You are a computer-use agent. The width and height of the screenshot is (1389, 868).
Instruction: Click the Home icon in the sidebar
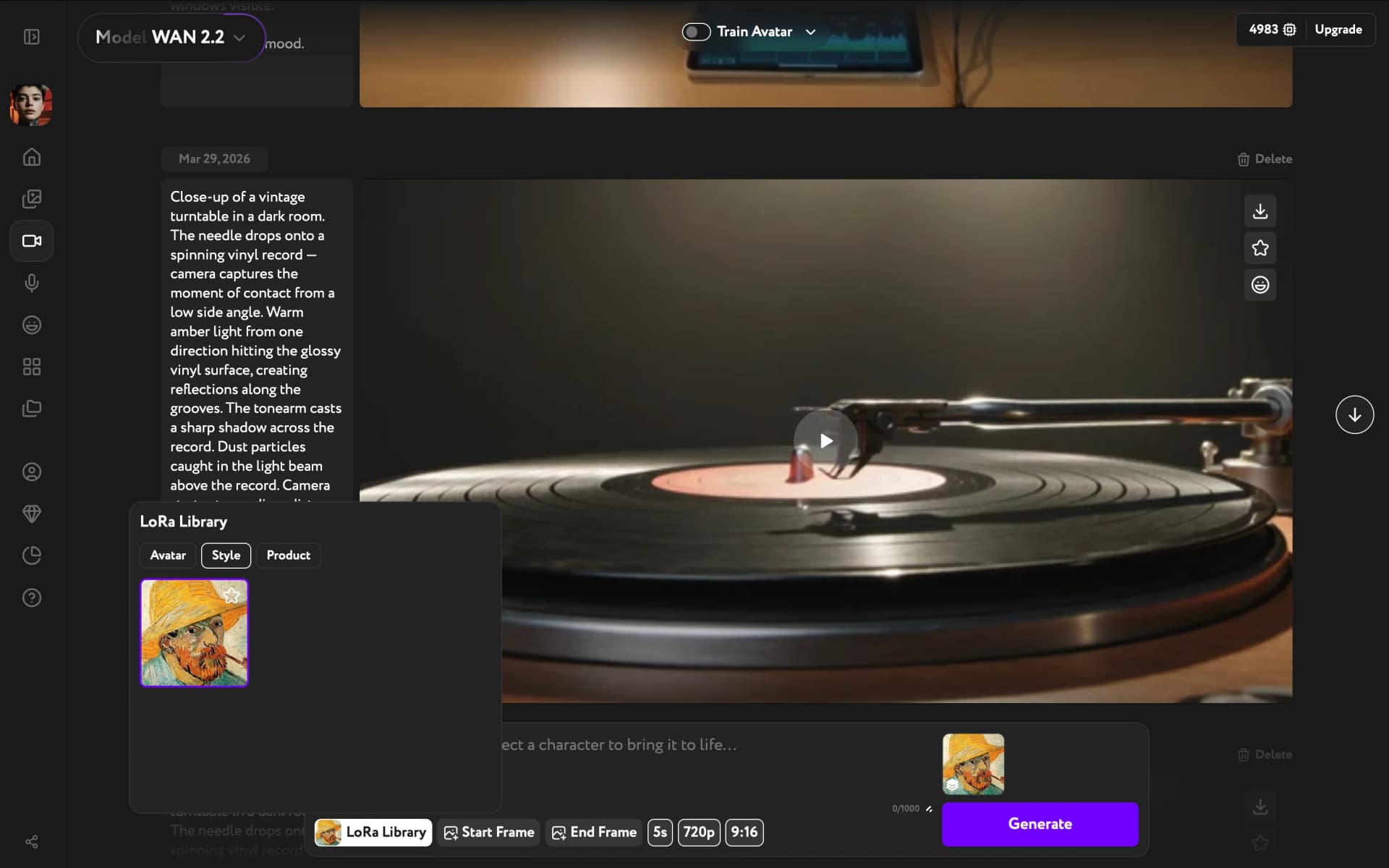(x=31, y=157)
